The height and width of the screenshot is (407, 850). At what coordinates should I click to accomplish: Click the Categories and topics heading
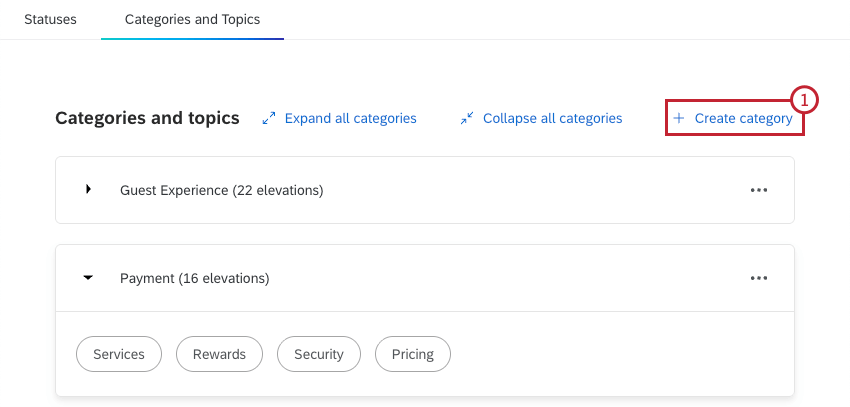click(x=147, y=118)
